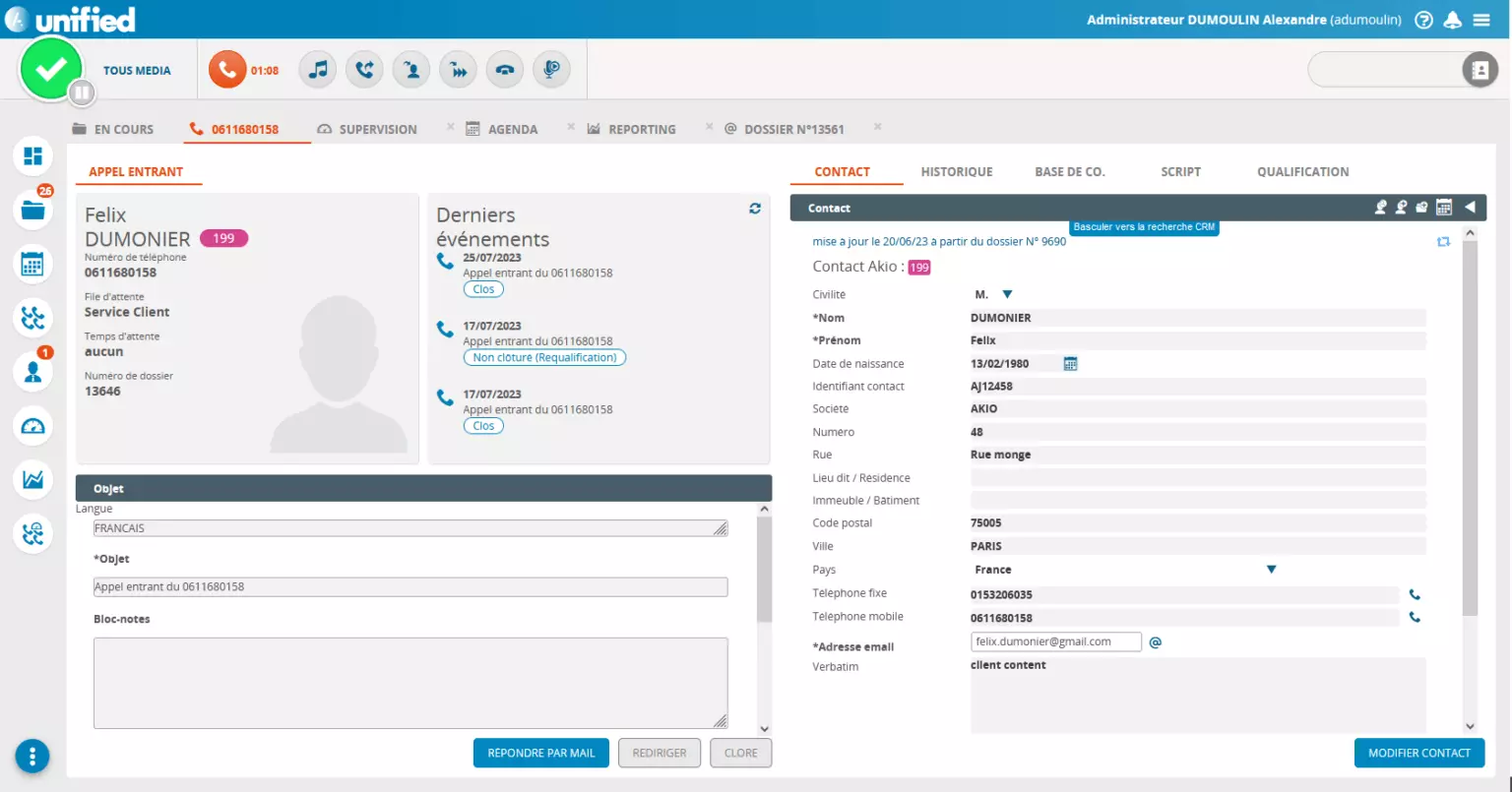
Task: Open the dashboard grid sidebar icon
Action: coord(33,156)
